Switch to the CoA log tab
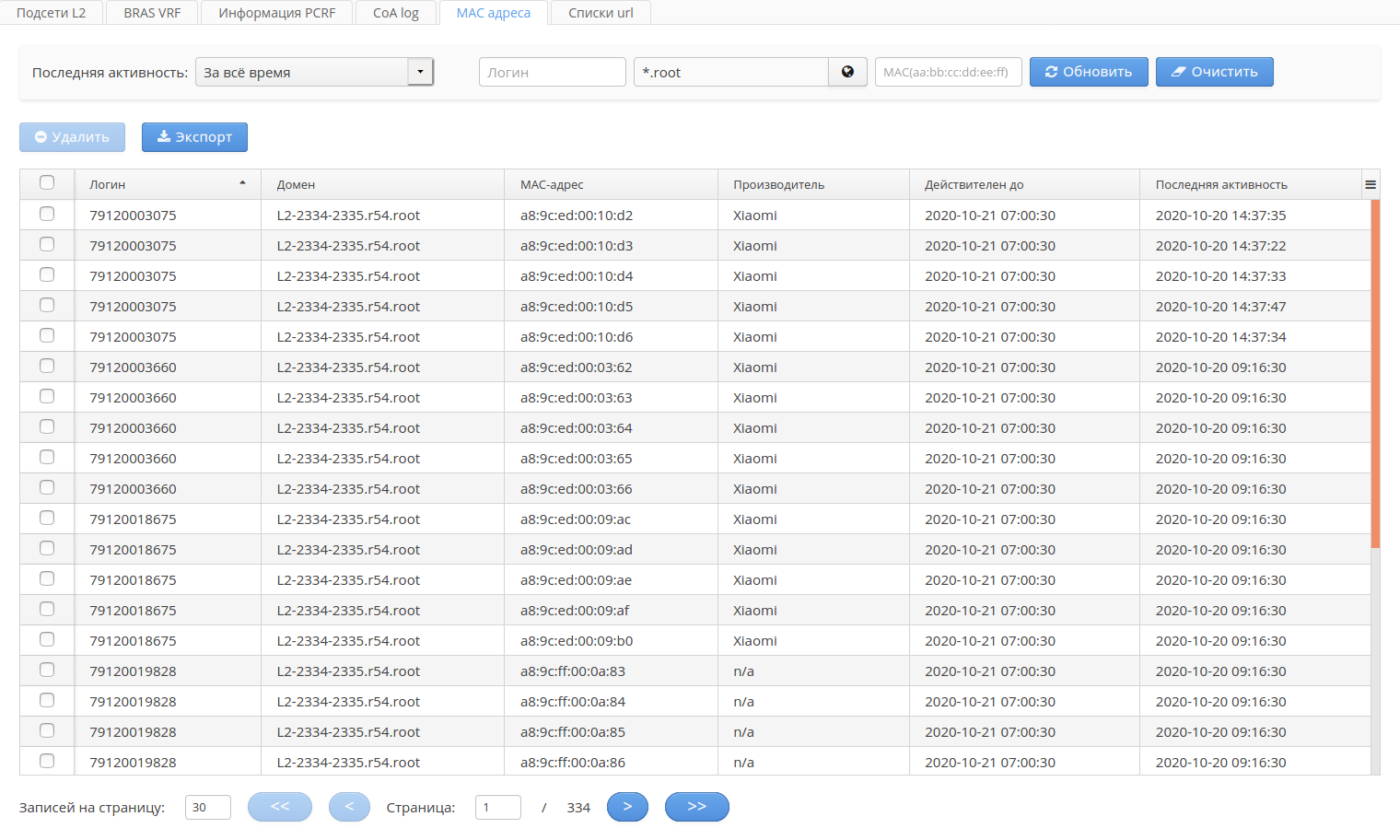1400x840 pixels. (395, 13)
